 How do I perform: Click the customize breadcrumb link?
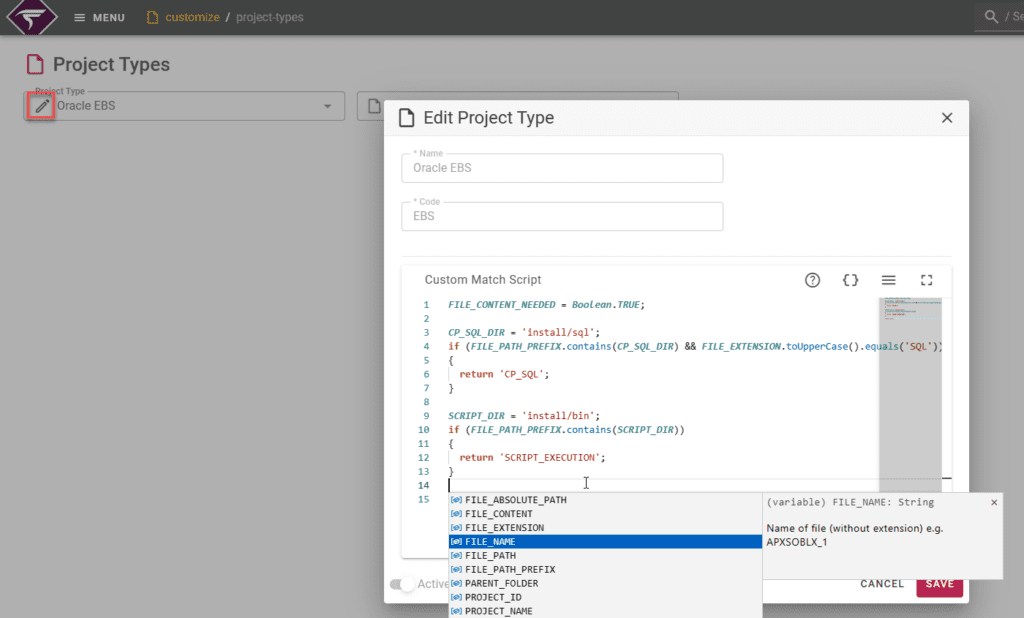click(192, 17)
